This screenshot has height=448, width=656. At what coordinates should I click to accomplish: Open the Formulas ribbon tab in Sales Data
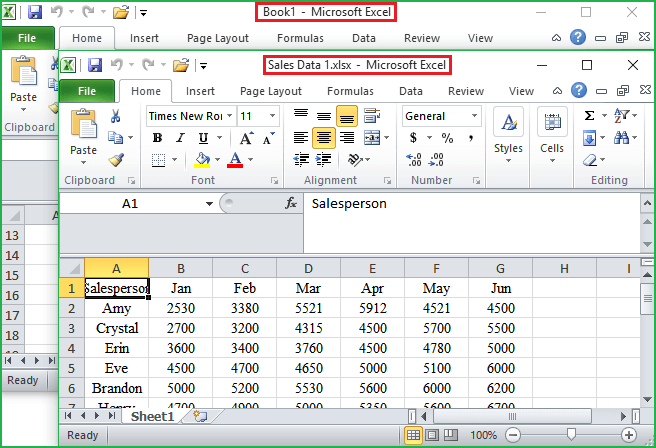pyautogui.click(x=350, y=91)
